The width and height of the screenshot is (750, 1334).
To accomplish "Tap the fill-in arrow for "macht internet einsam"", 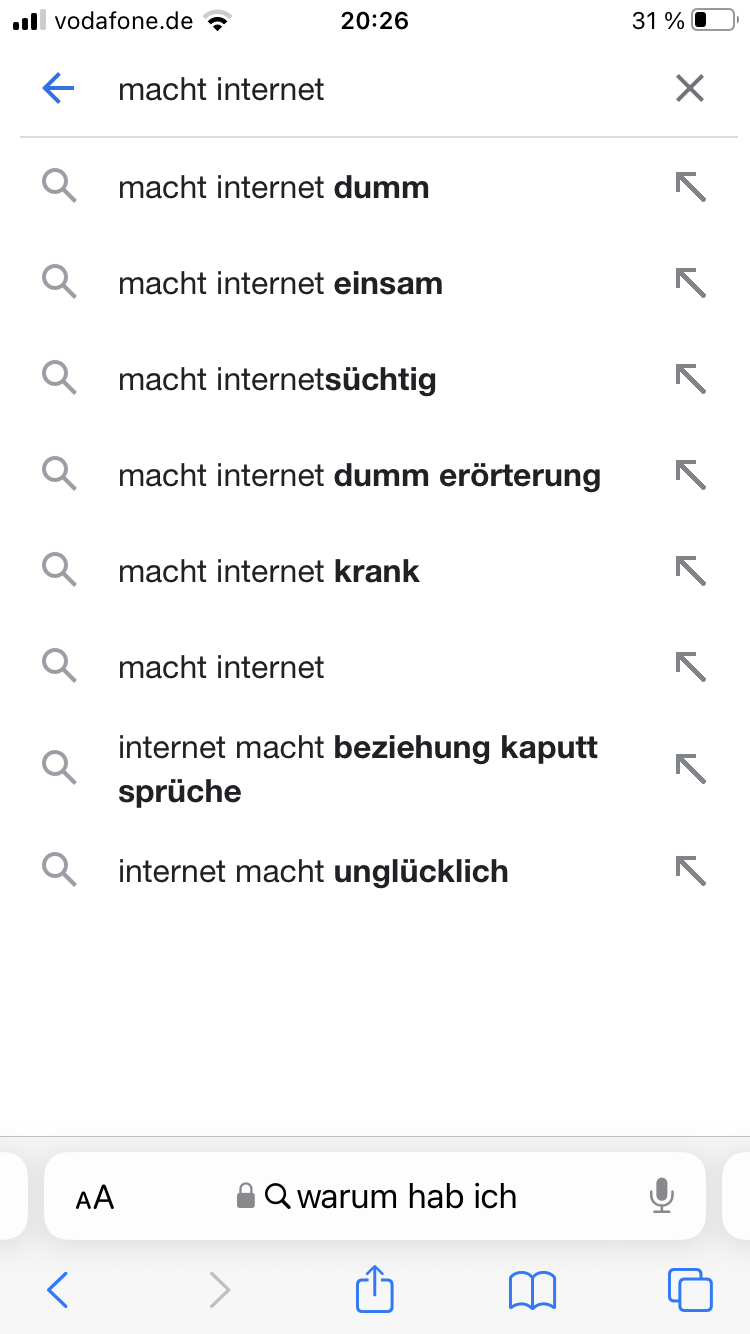I will coord(690,283).
